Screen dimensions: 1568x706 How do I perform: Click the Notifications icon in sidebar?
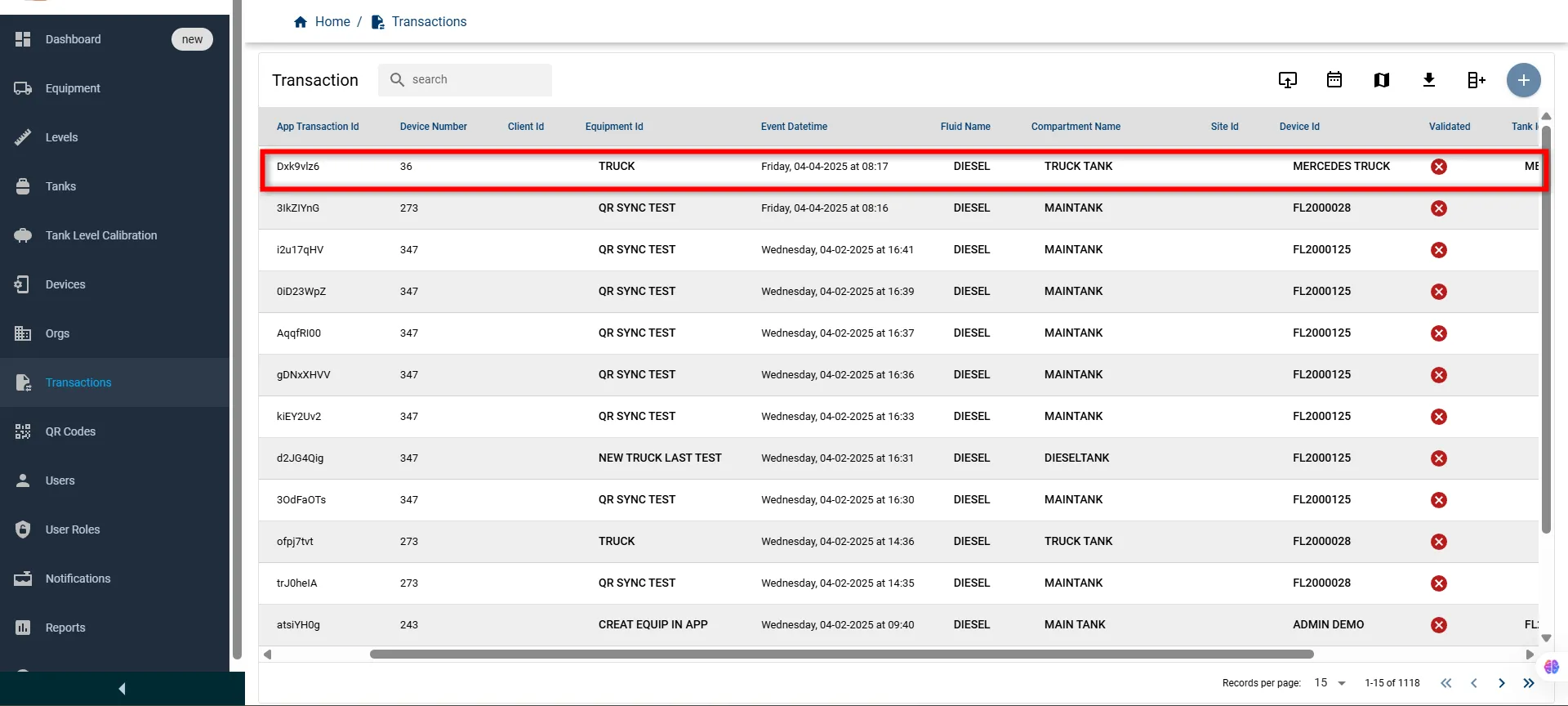point(23,579)
